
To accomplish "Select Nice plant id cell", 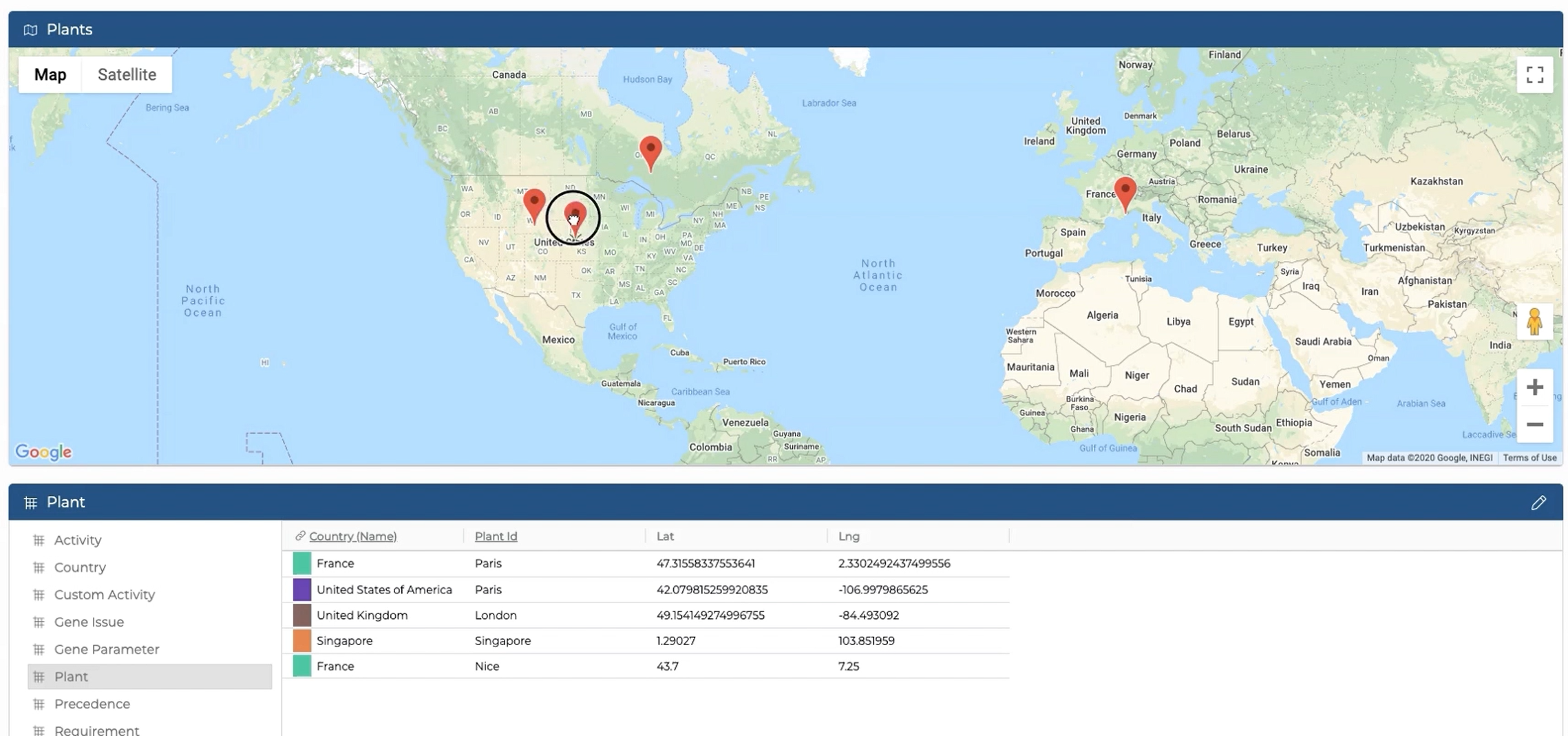I will (487, 666).
